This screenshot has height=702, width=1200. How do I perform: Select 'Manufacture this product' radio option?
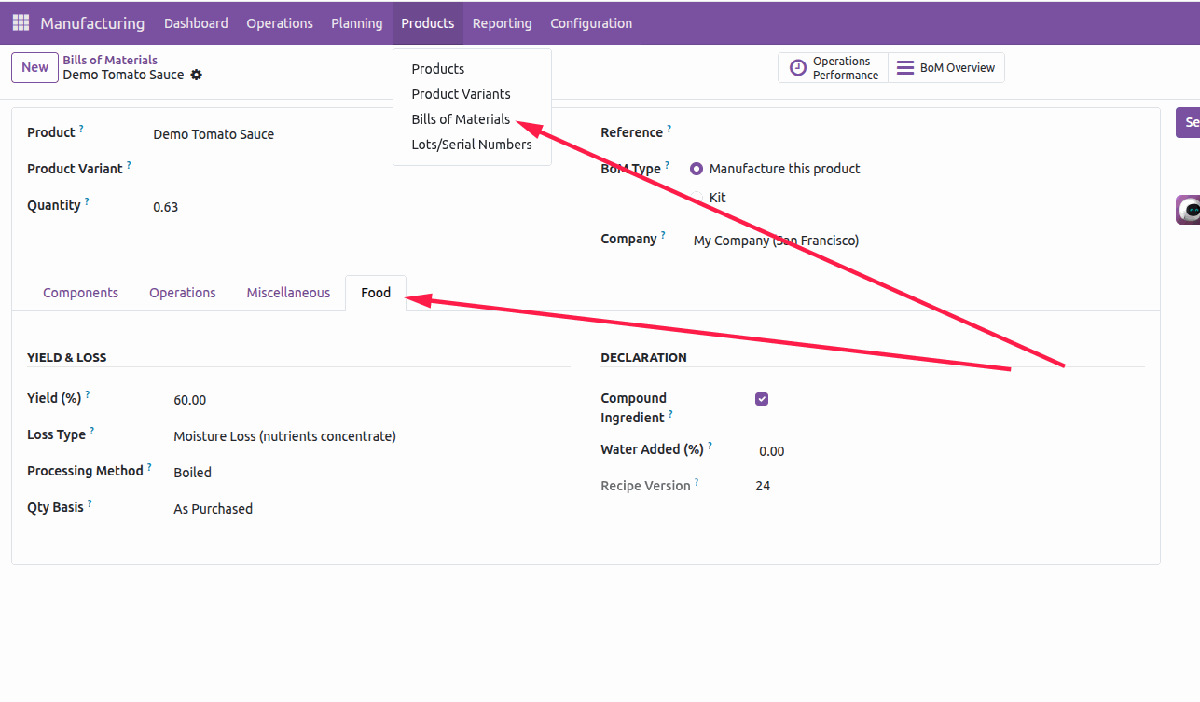pyautogui.click(x=696, y=169)
